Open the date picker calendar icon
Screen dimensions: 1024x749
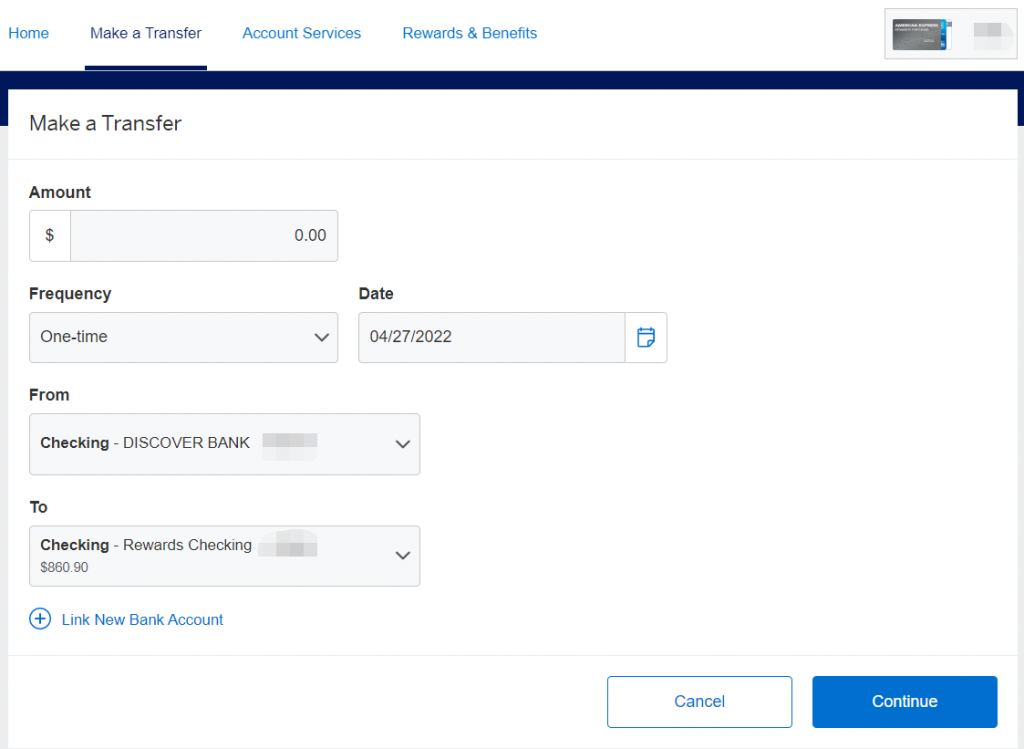(x=646, y=337)
